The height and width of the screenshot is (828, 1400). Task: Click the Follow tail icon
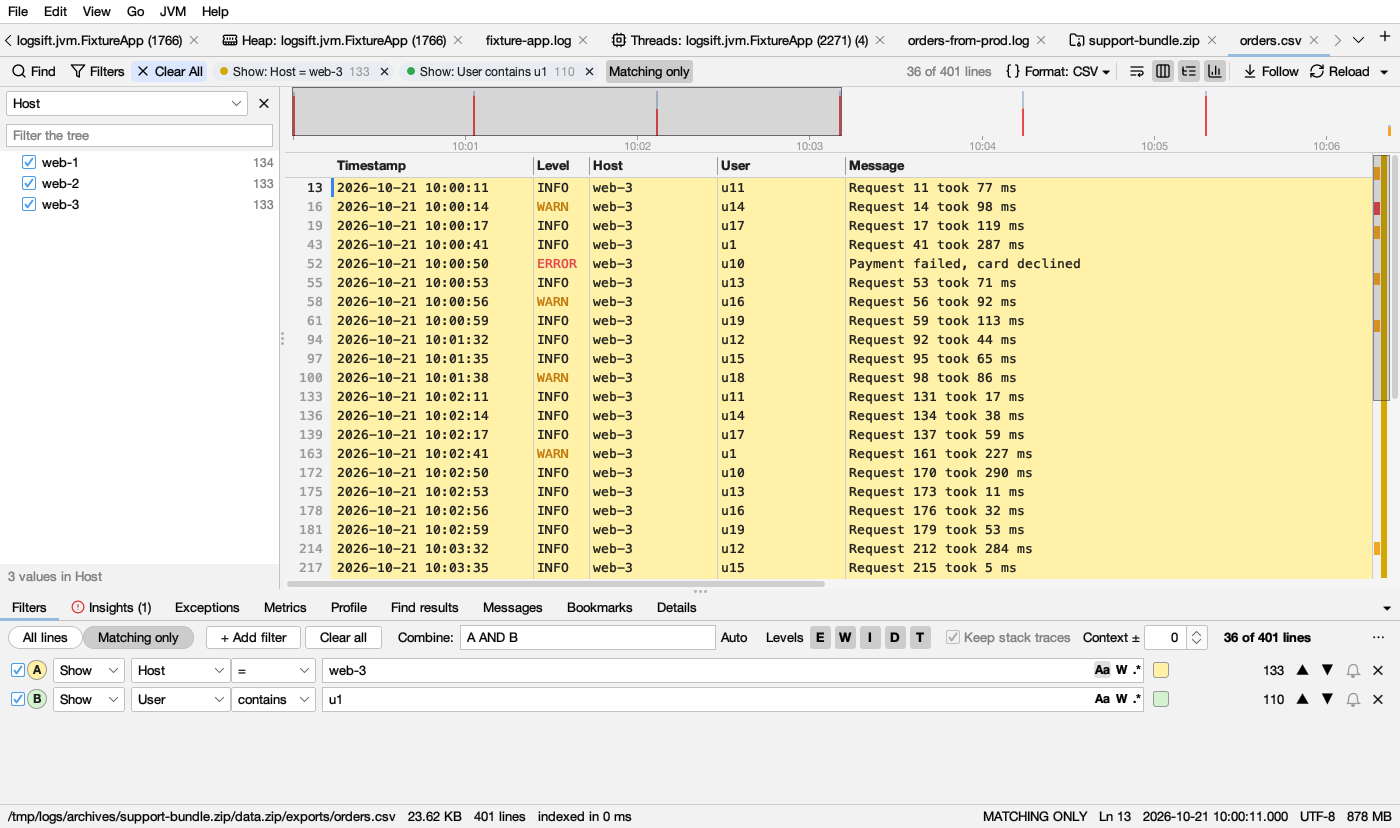point(1271,71)
